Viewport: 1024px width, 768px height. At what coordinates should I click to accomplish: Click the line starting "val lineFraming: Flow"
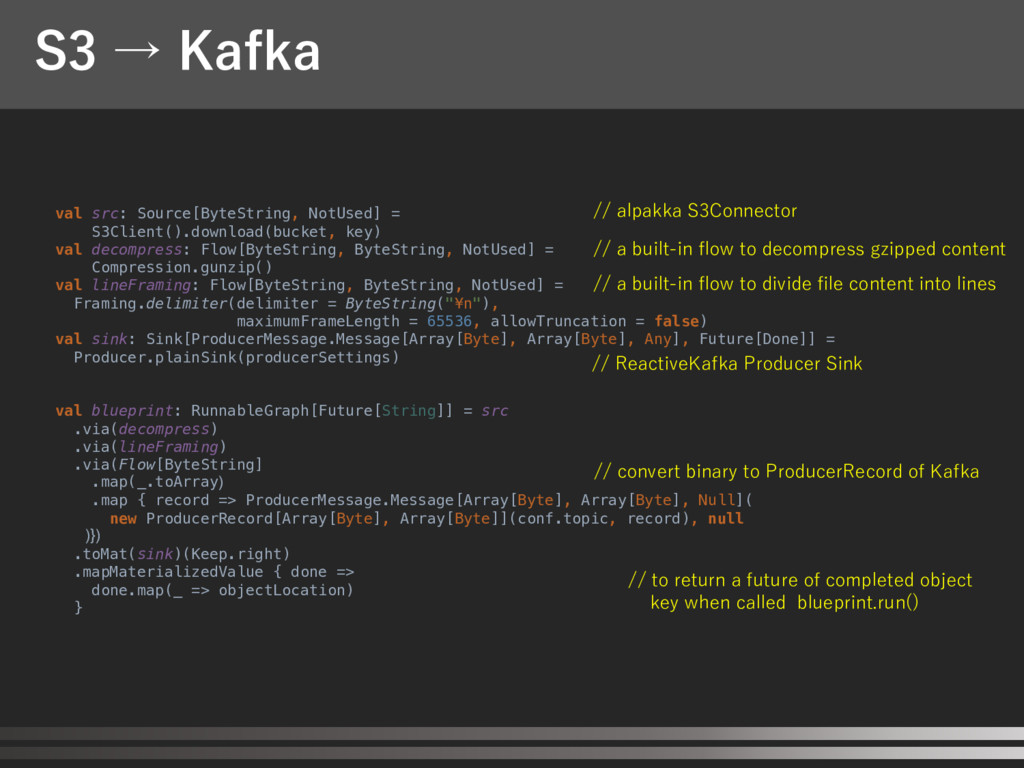click(x=309, y=285)
